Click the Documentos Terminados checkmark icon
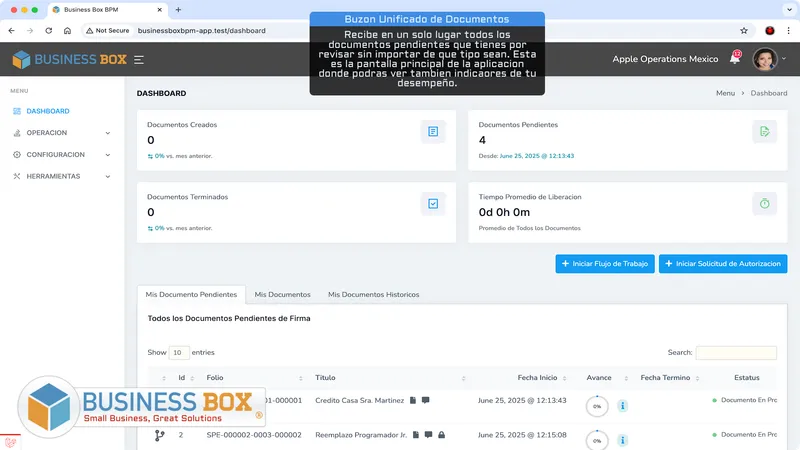 433,204
